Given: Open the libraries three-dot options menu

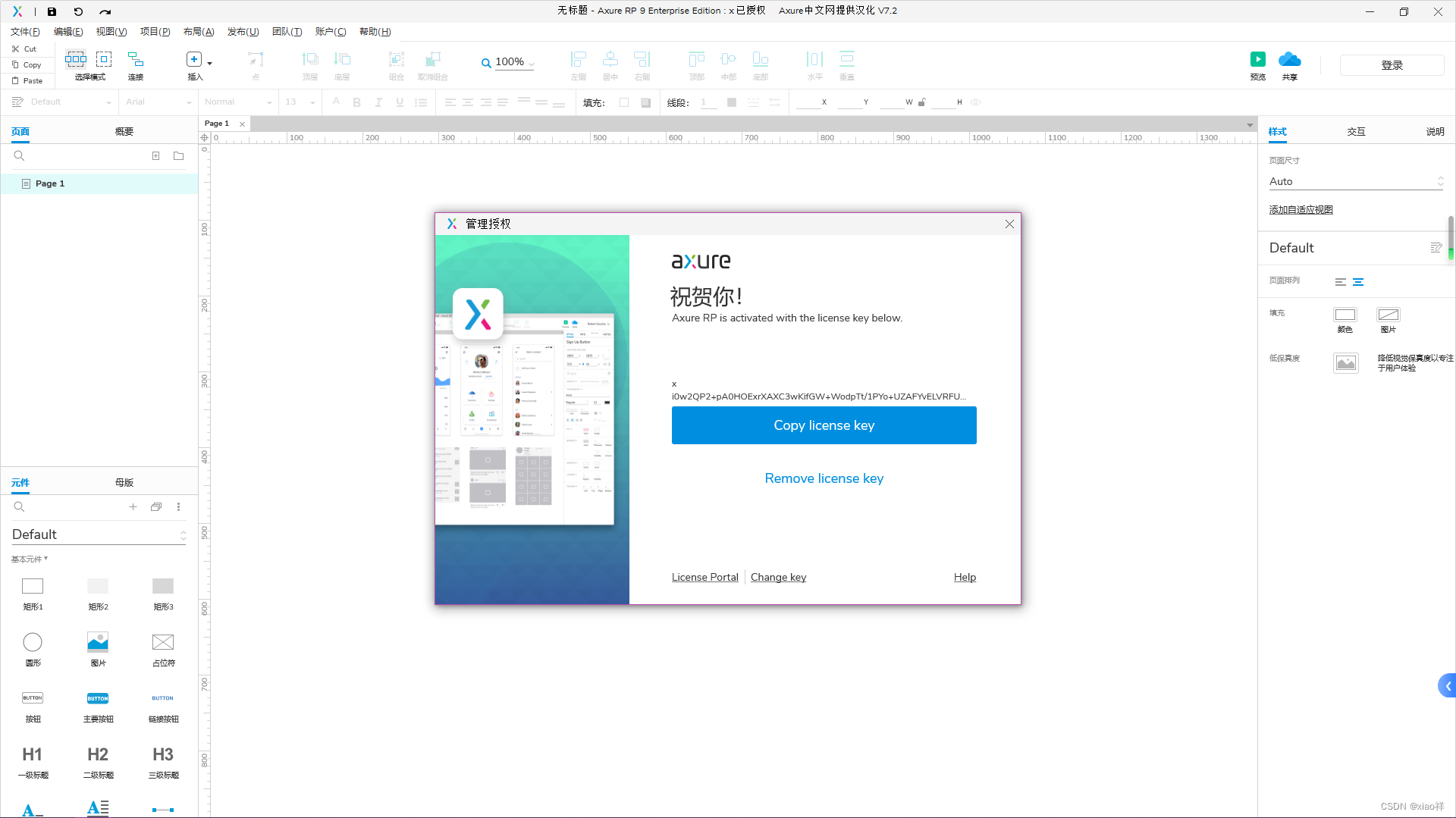Looking at the screenshot, I should coord(179,507).
